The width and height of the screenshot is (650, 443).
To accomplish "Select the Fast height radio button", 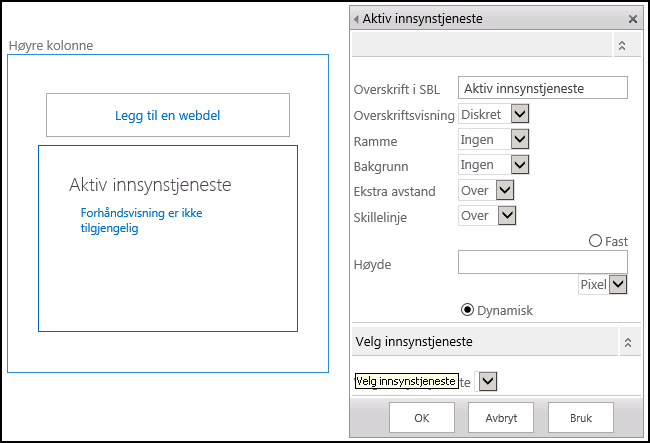I will [595, 241].
